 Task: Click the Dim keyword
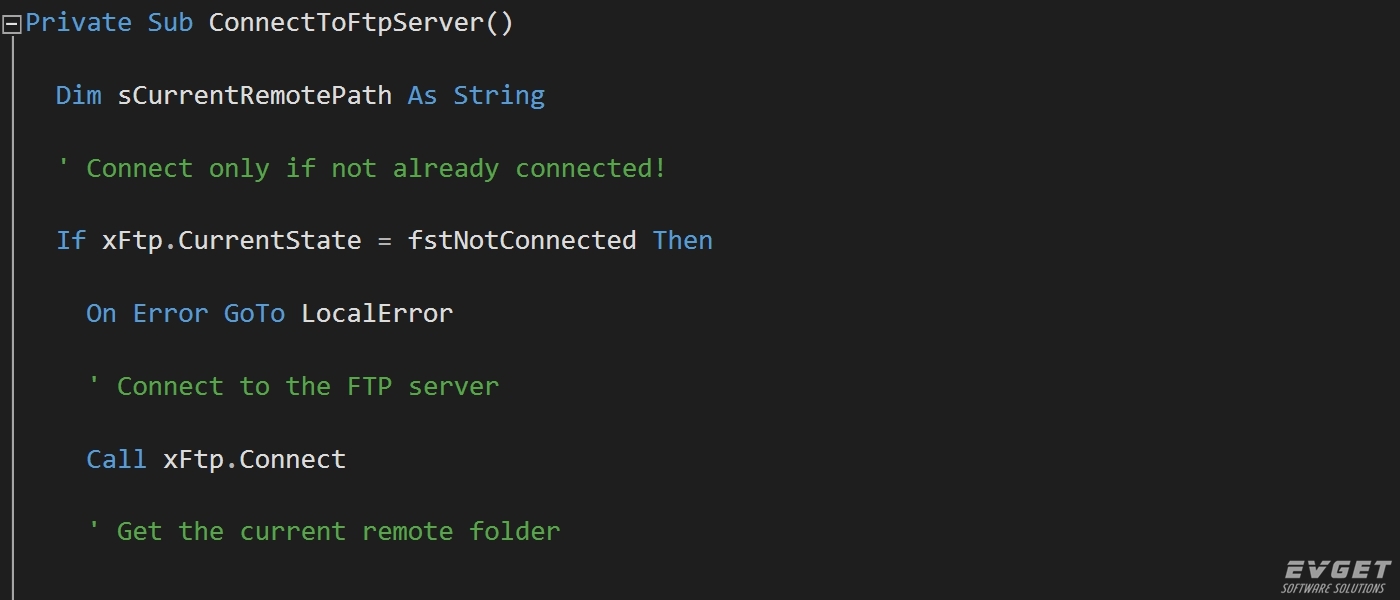pos(78,96)
